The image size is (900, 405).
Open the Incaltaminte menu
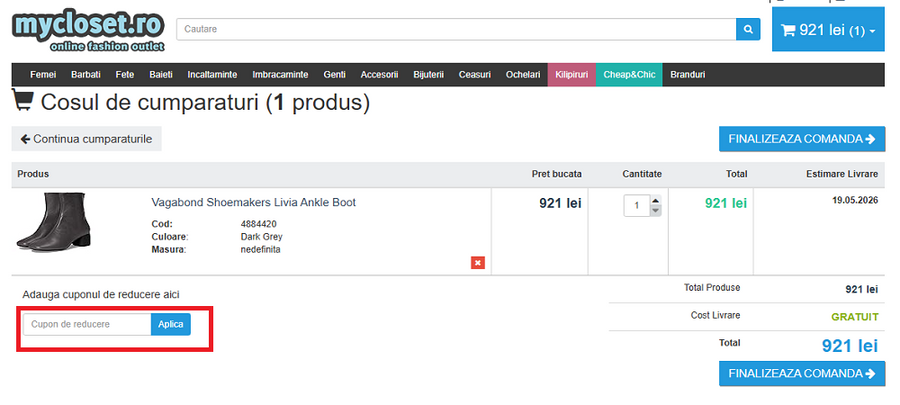pos(212,75)
